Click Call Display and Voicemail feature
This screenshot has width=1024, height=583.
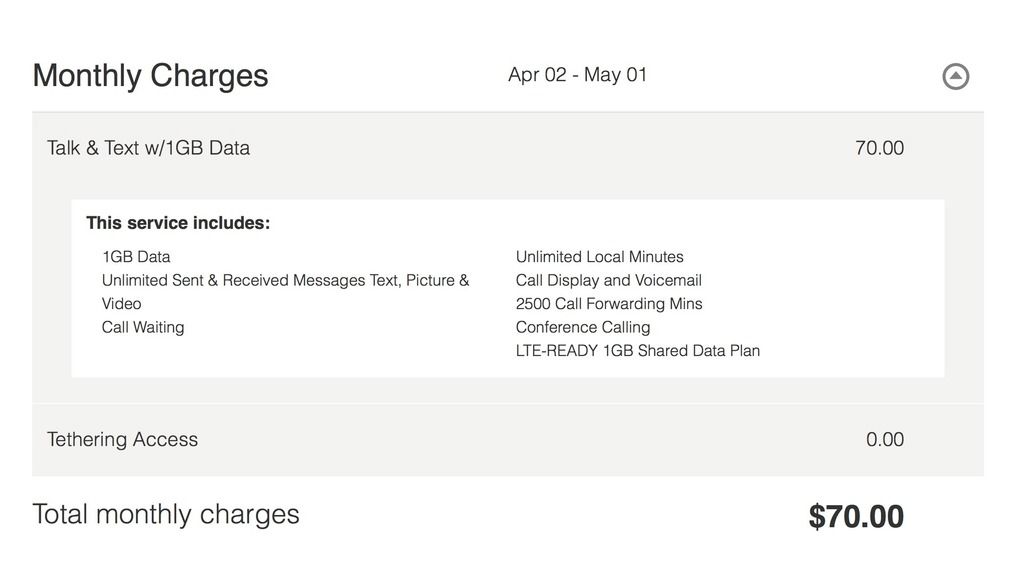pyautogui.click(x=609, y=281)
